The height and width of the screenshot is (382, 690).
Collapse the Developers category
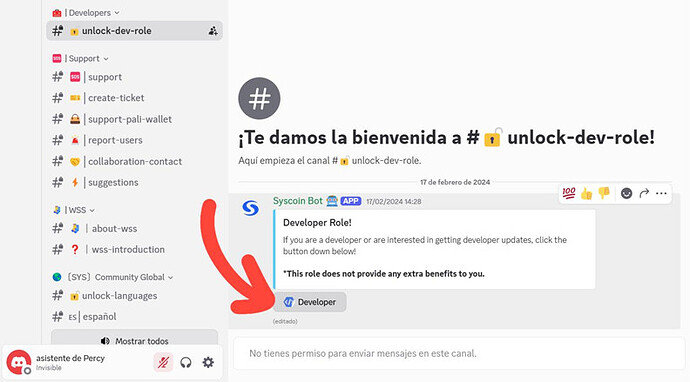pos(86,13)
